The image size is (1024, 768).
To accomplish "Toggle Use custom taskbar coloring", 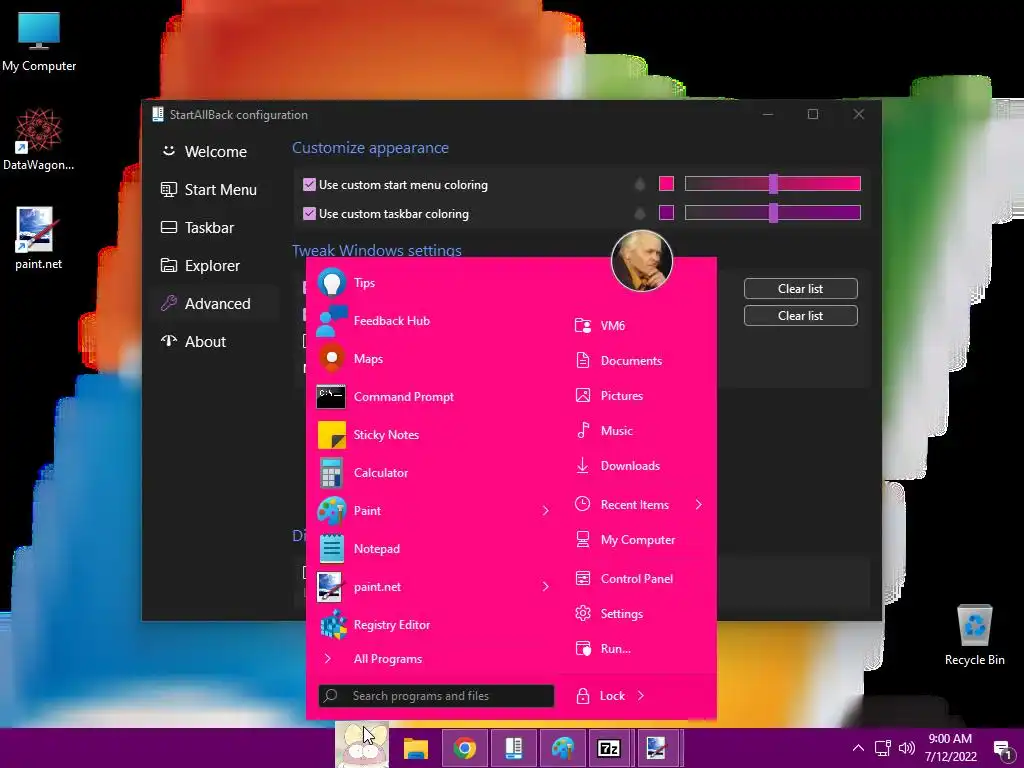I will point(310,214).
